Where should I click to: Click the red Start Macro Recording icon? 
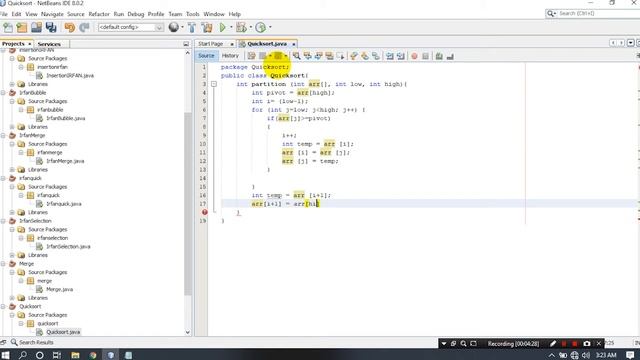414,56
